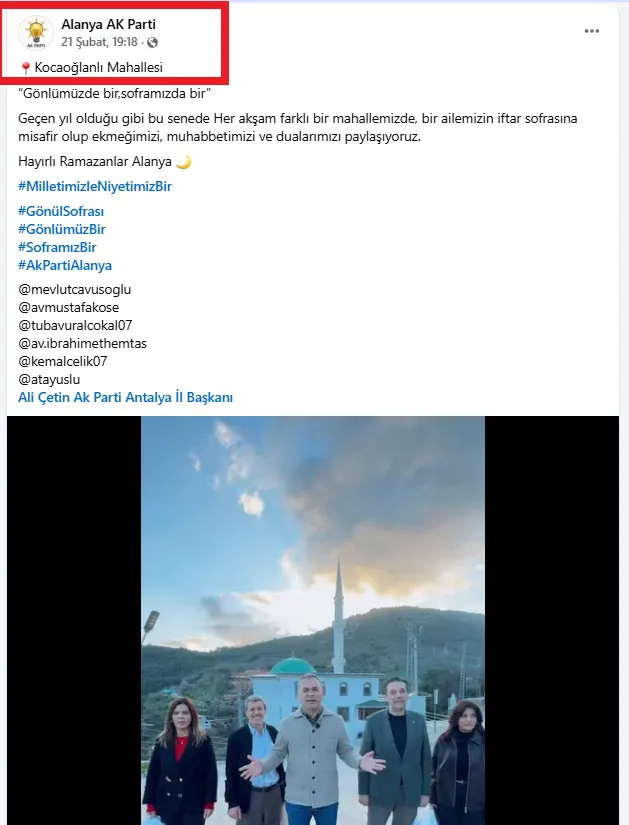
Task: Click the @kemalcelik07 mention text
Action: tap(63, 361)
